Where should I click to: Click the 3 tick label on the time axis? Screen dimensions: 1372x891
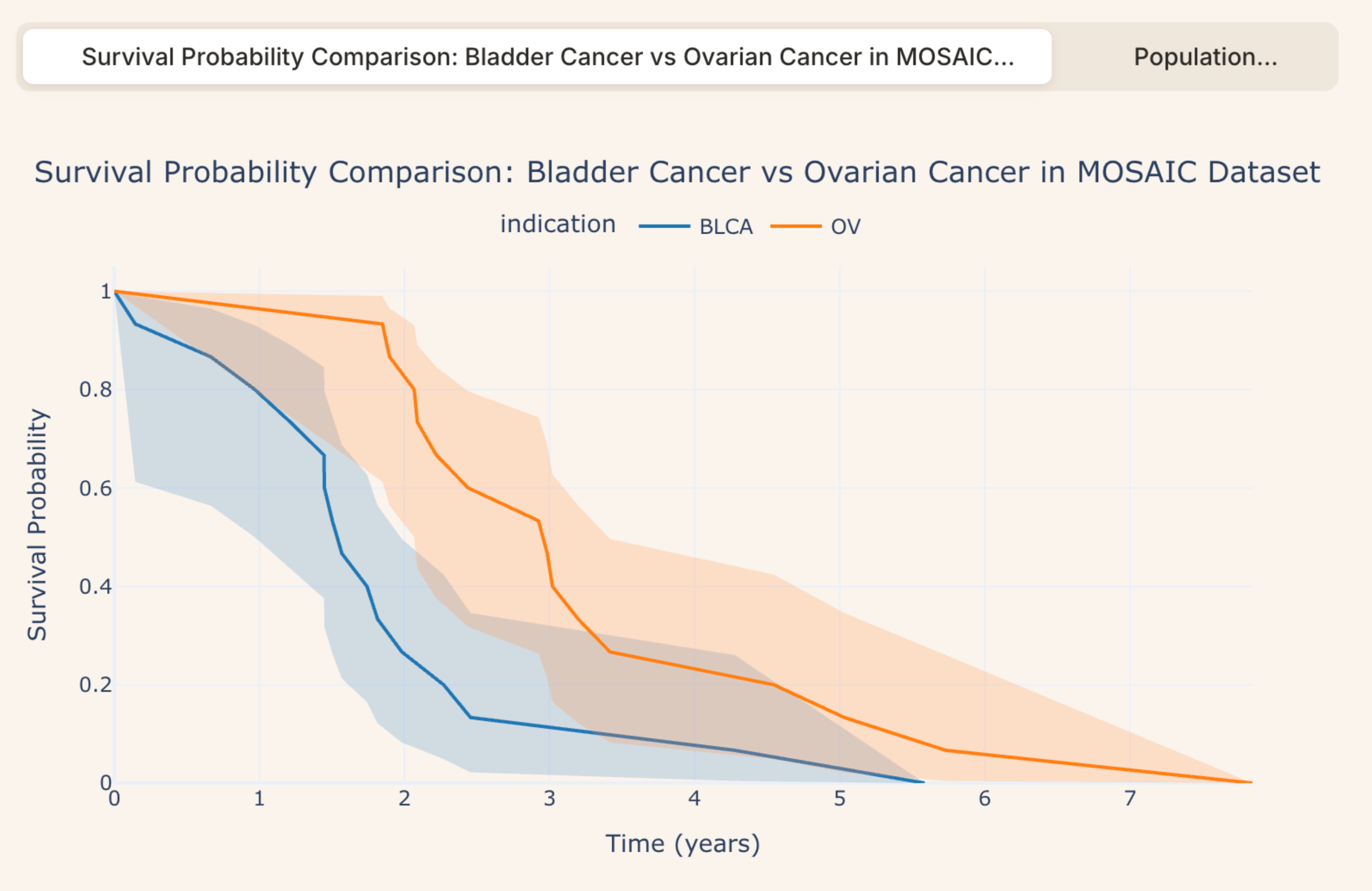[549, 799]
